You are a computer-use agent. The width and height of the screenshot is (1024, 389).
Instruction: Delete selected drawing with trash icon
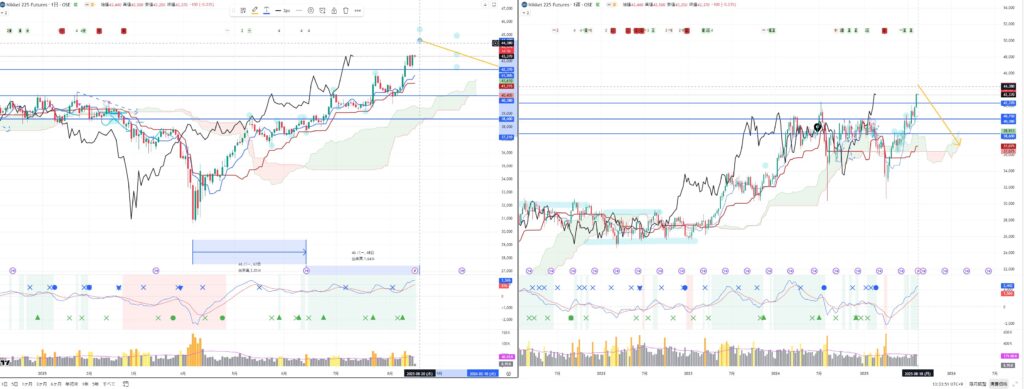coord(345,10)
